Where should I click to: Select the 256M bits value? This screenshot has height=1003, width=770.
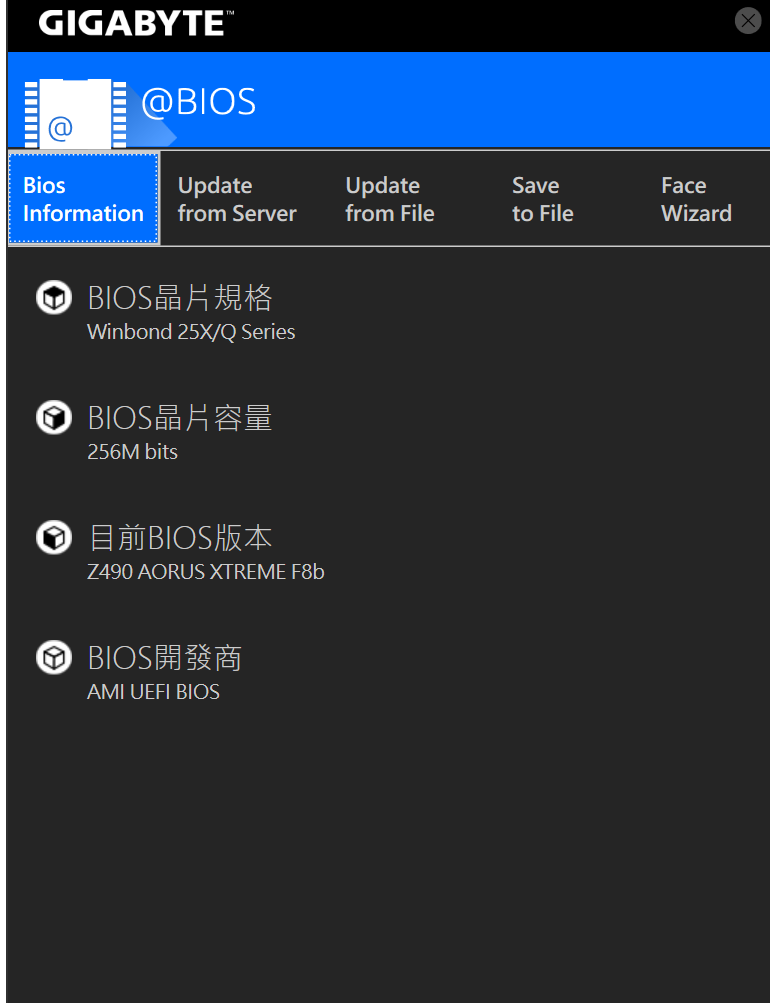point(132,452)
